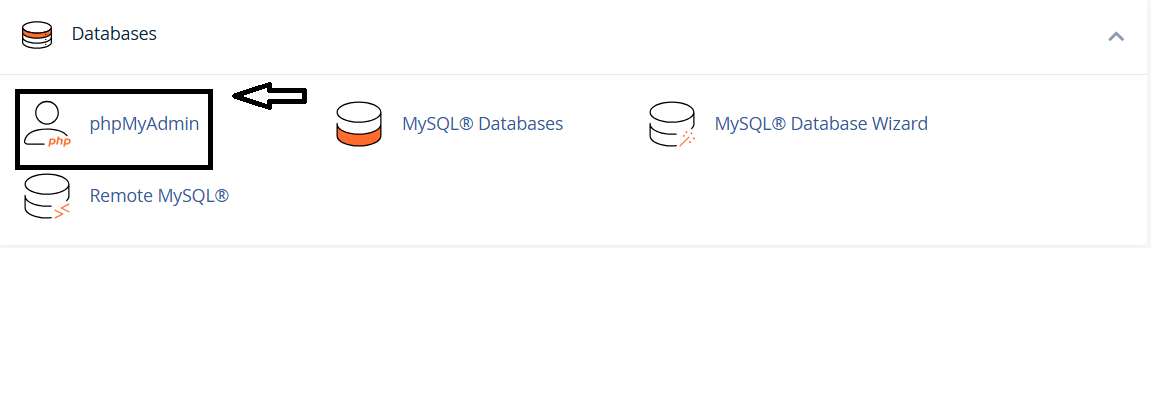Collapse the Databases section with the chevron
Screen dimensions: 1151x403
tap(1116, 37)
